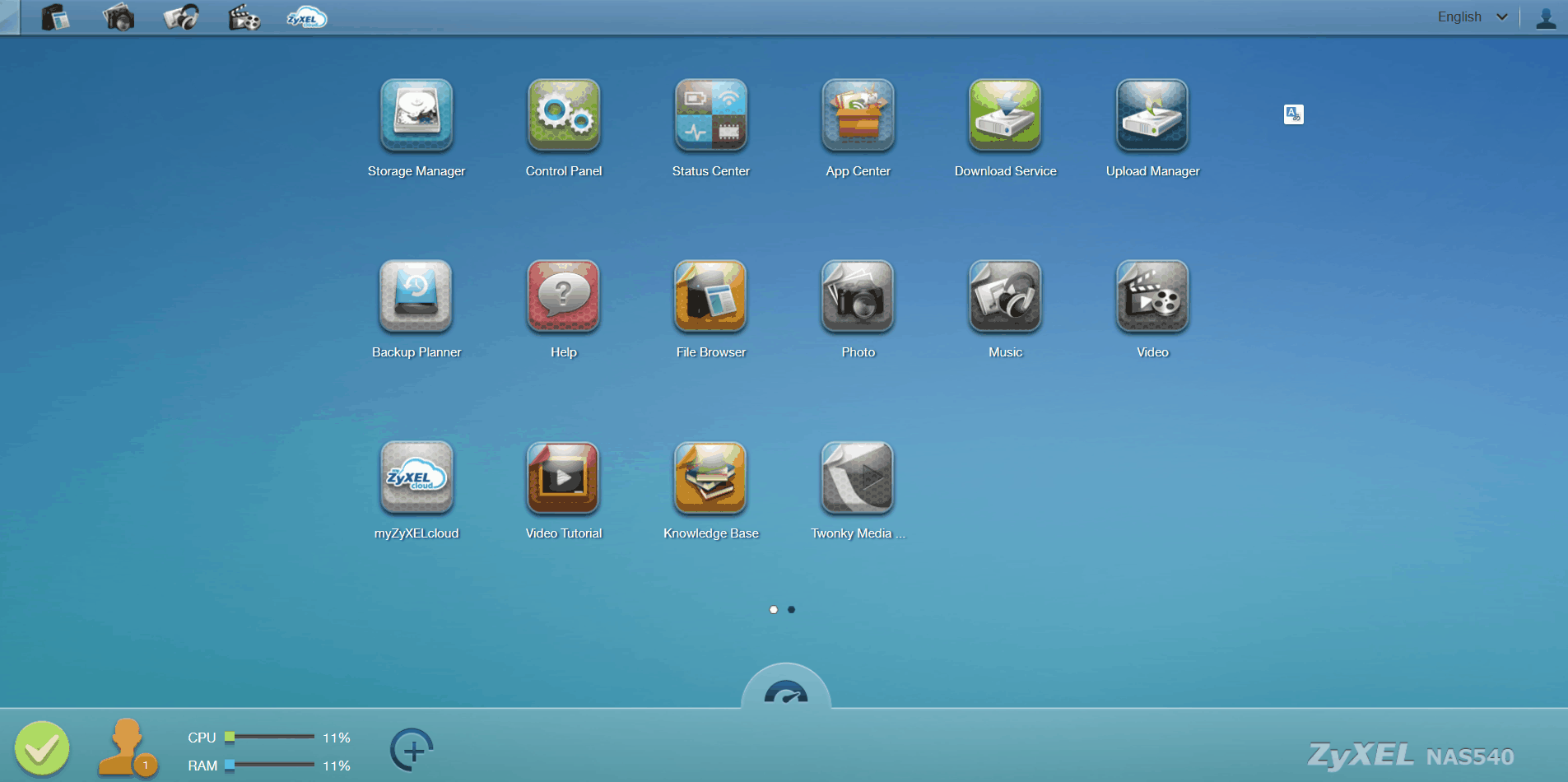Click the add widget plus button
The width and height of the screenshot is (1568, 782).
coord(412,750)
